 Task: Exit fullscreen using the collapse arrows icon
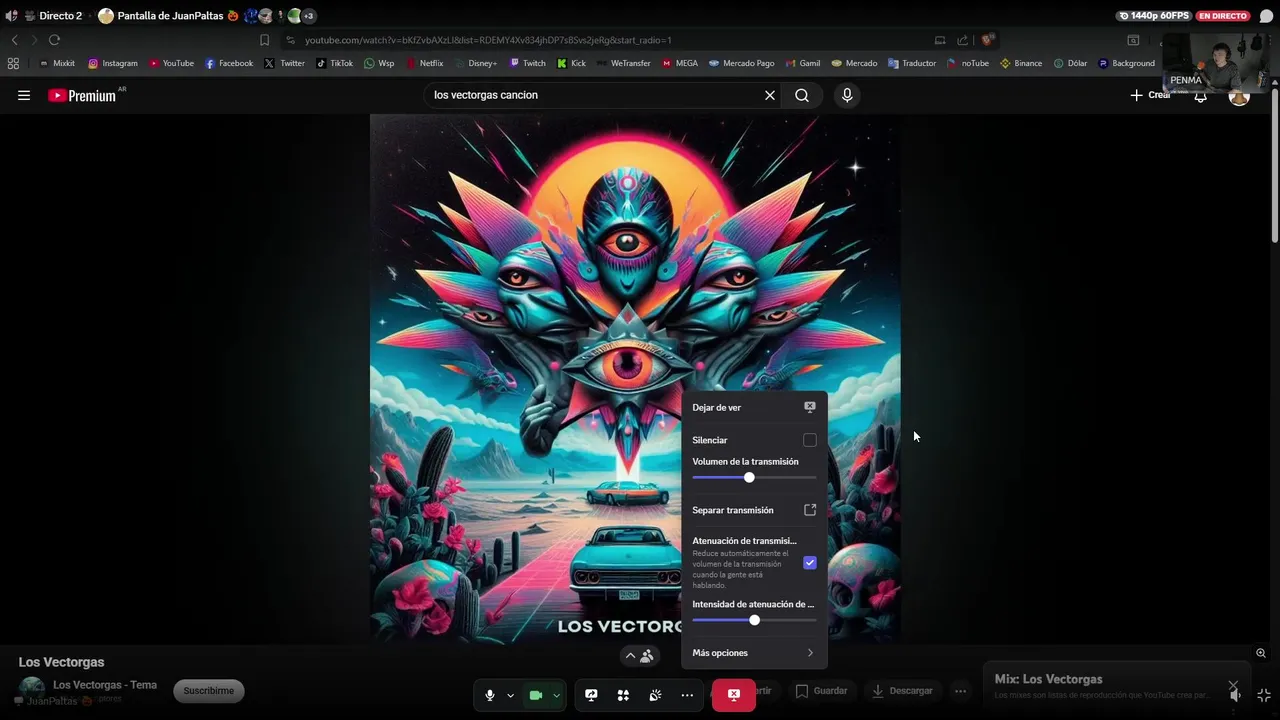[1264, 695]
